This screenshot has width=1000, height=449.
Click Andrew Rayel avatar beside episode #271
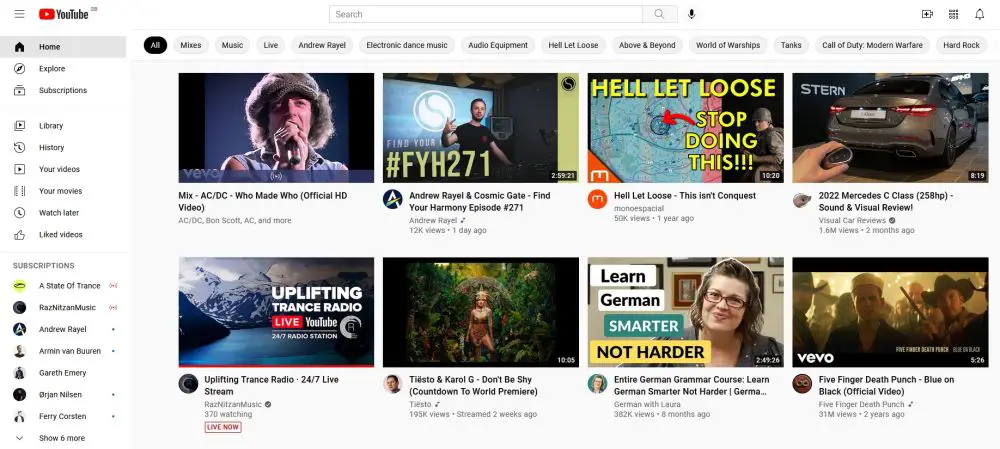392,199
